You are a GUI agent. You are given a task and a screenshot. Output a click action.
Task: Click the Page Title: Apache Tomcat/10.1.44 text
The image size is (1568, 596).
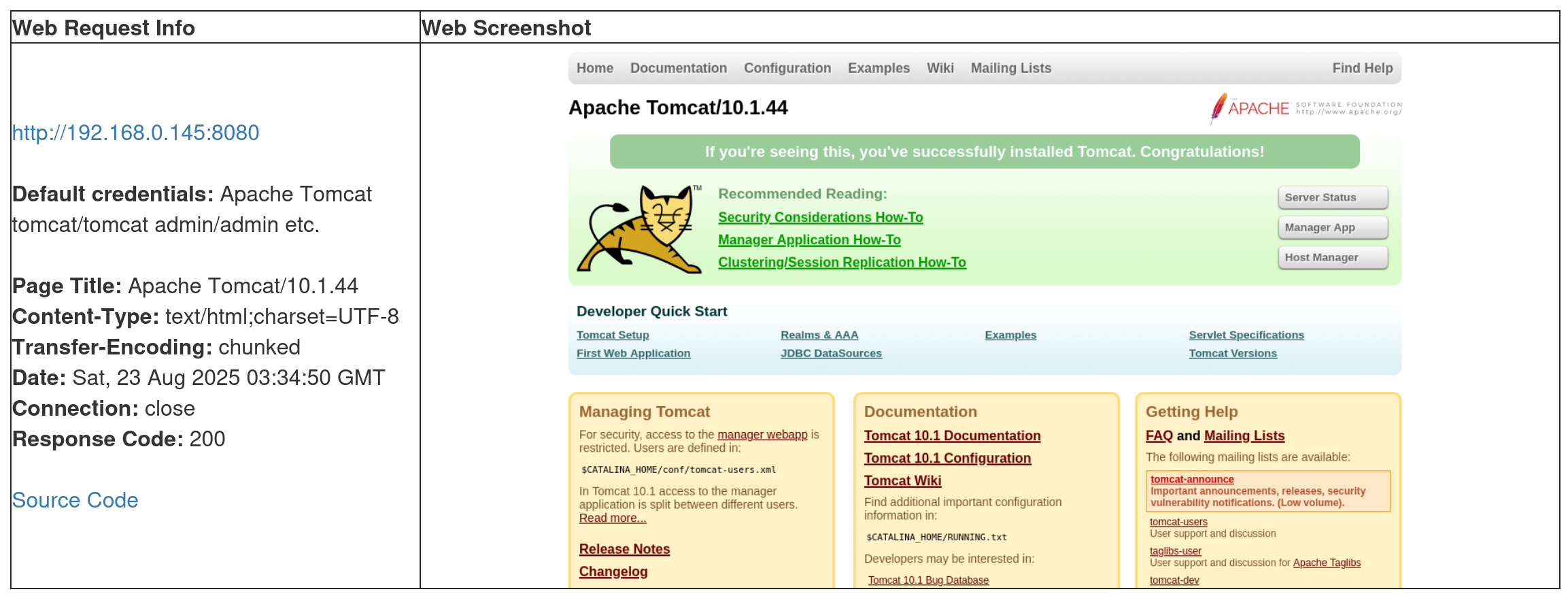coord(185,286)
